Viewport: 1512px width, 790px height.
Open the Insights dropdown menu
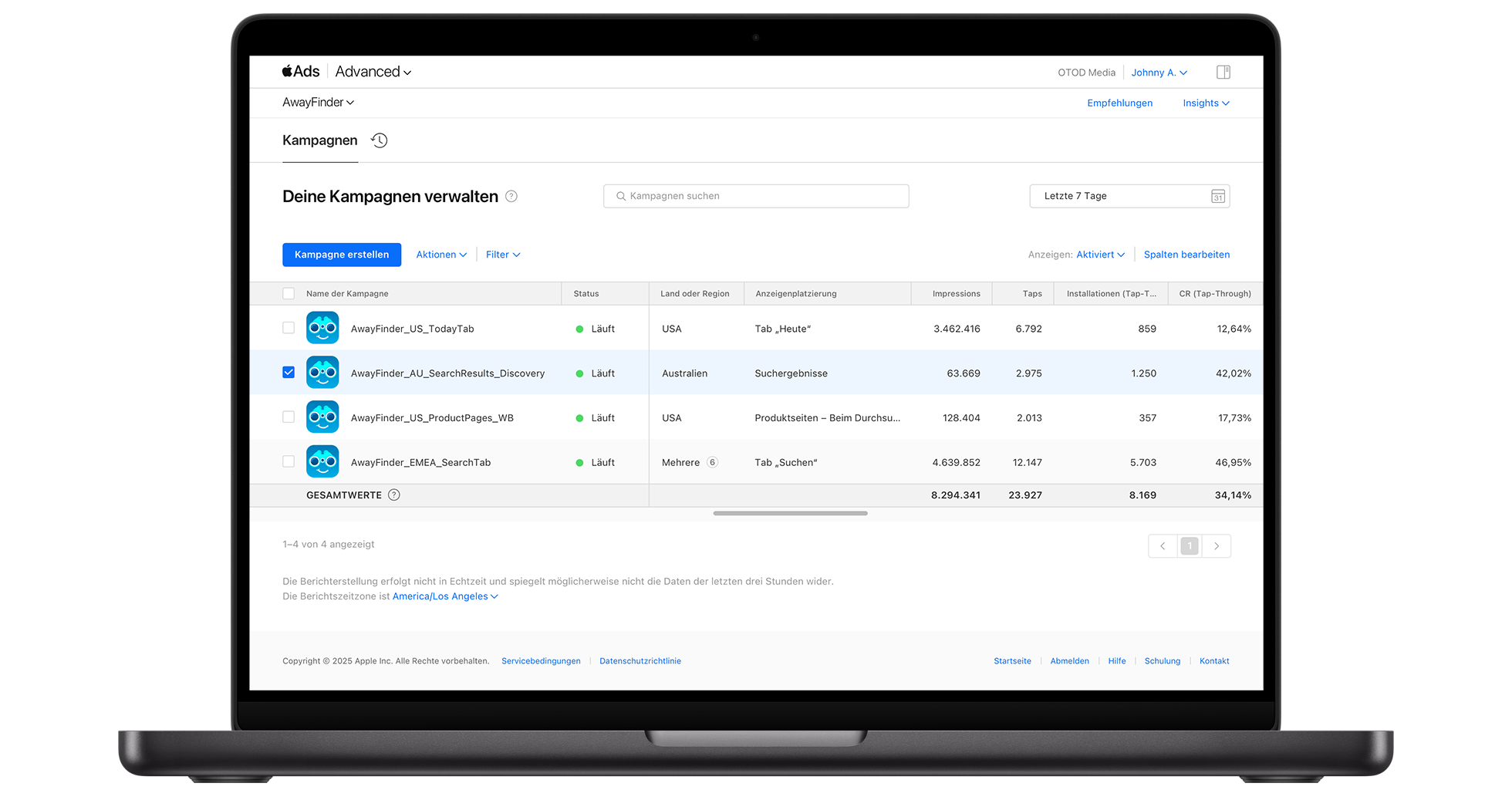pyautogui.click(x=1206, y=103)
